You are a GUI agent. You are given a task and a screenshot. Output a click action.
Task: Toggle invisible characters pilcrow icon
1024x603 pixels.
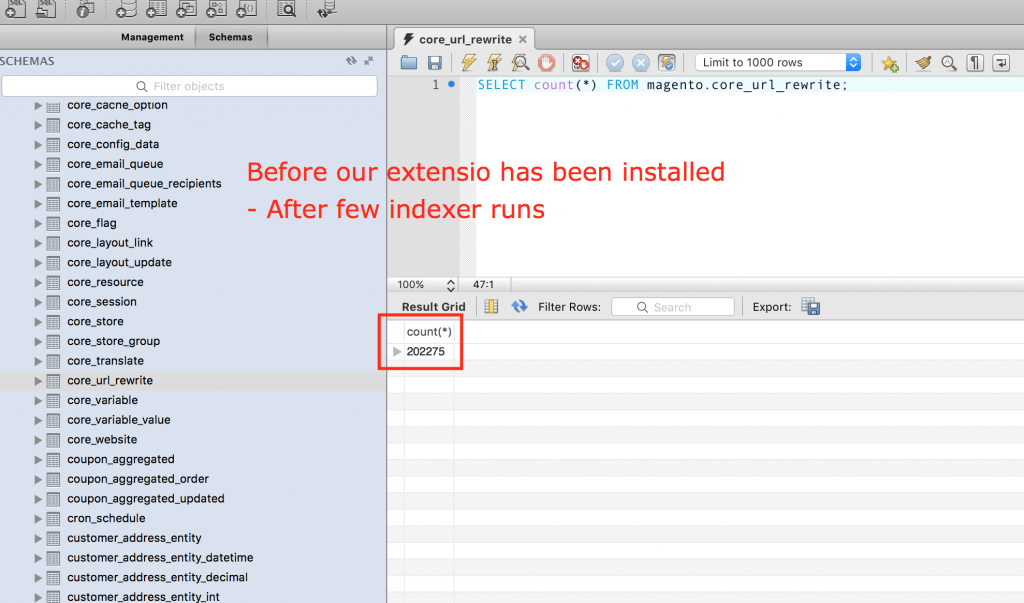[974, 63]
